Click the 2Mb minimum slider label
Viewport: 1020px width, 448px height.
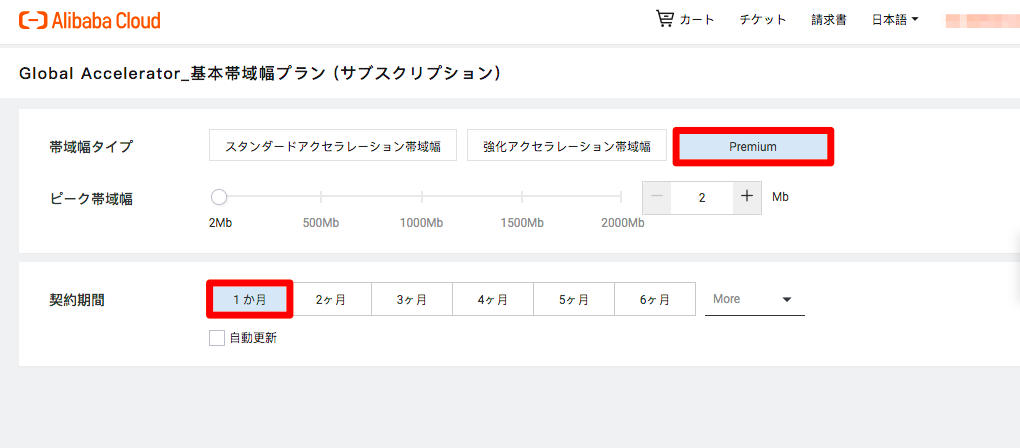click(x=221, y=223)
